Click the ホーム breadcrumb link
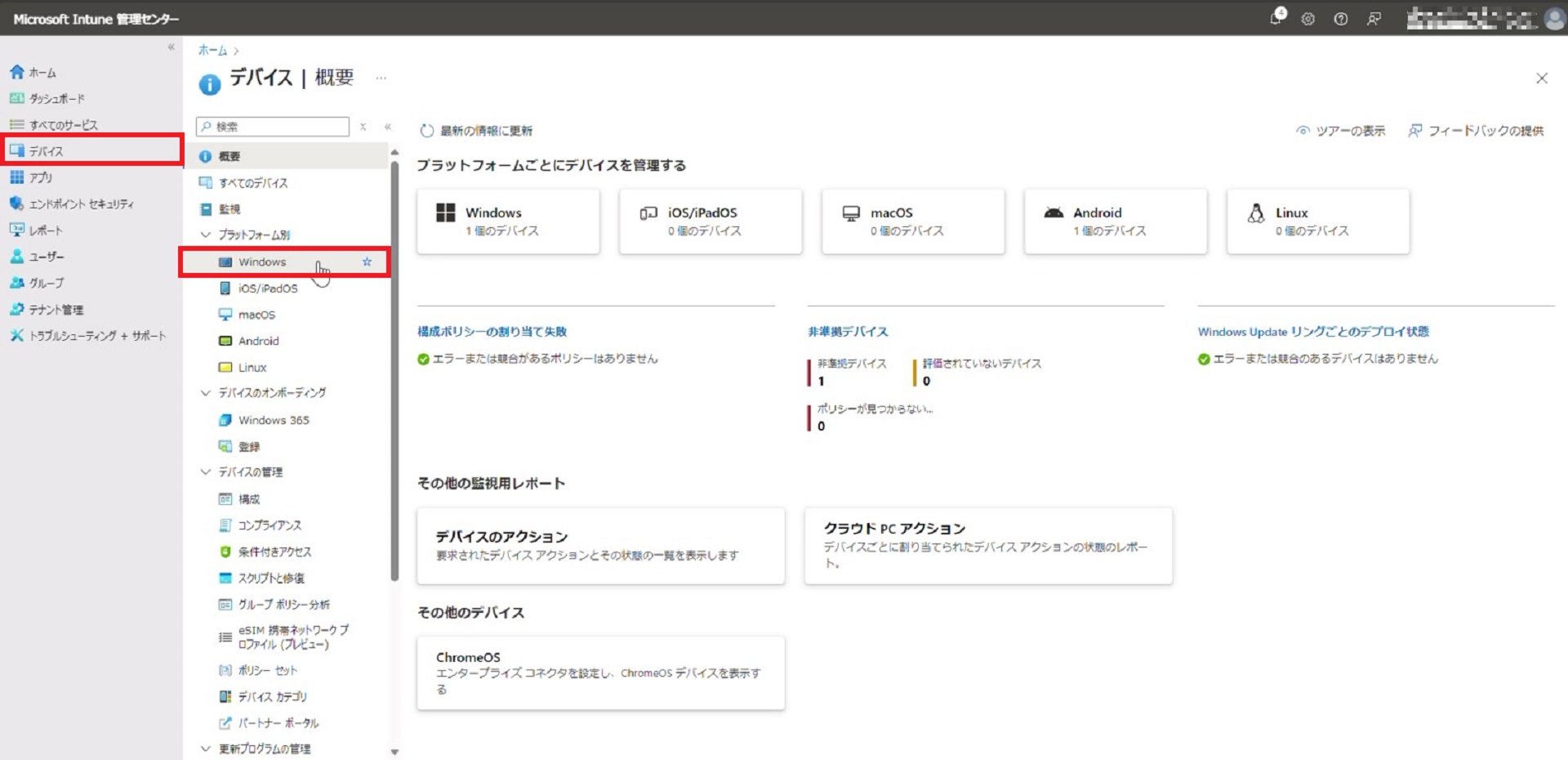1568x760 pixels. [212, 51]
